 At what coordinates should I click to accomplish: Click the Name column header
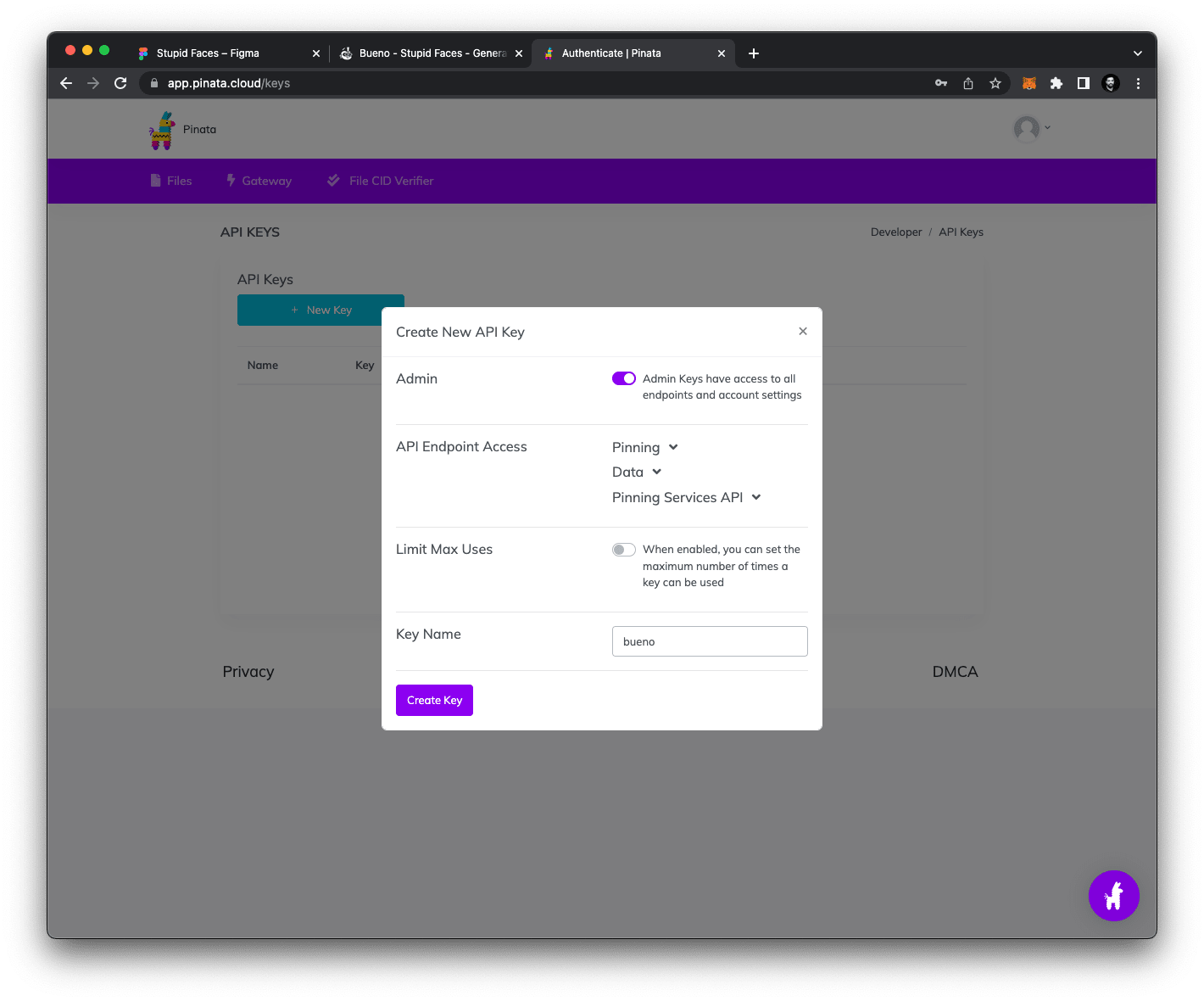coord(263,366)
